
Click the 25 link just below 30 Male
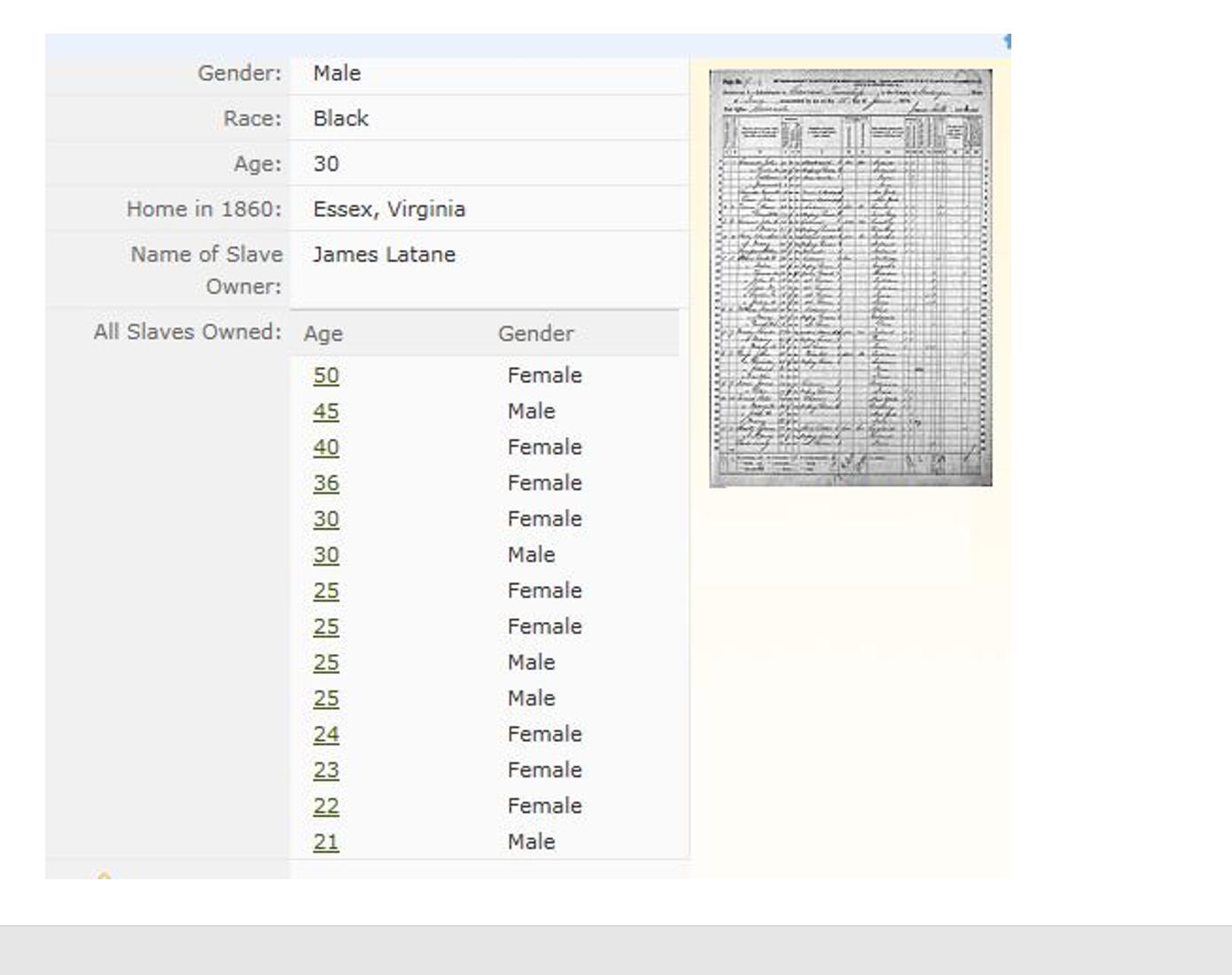(x=326, y=591)
